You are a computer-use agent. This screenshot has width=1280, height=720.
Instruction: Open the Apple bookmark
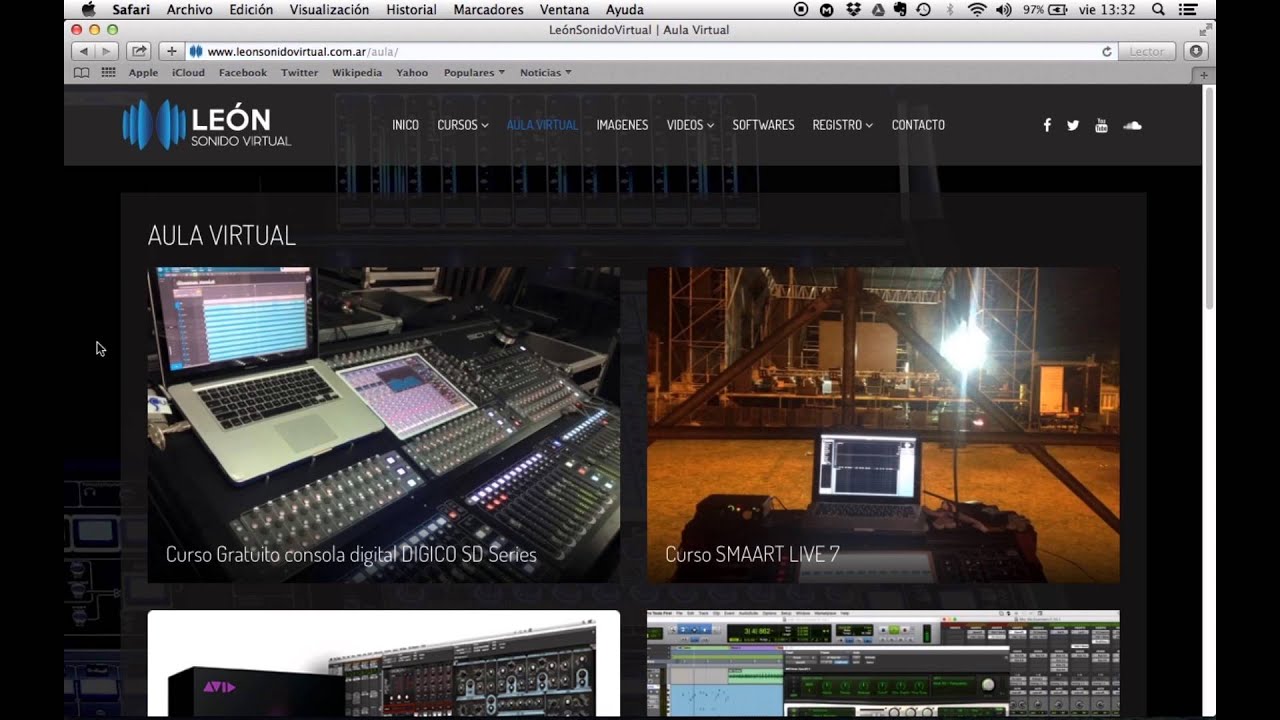pos(143,72)
